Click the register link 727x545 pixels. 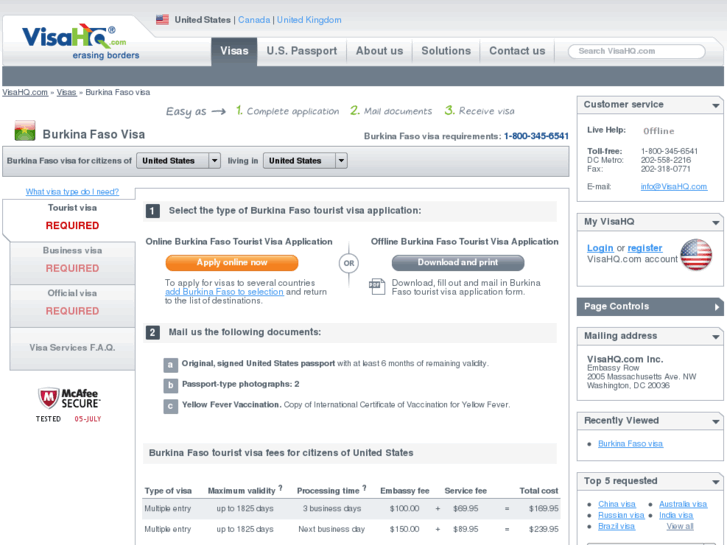[645, 248]
